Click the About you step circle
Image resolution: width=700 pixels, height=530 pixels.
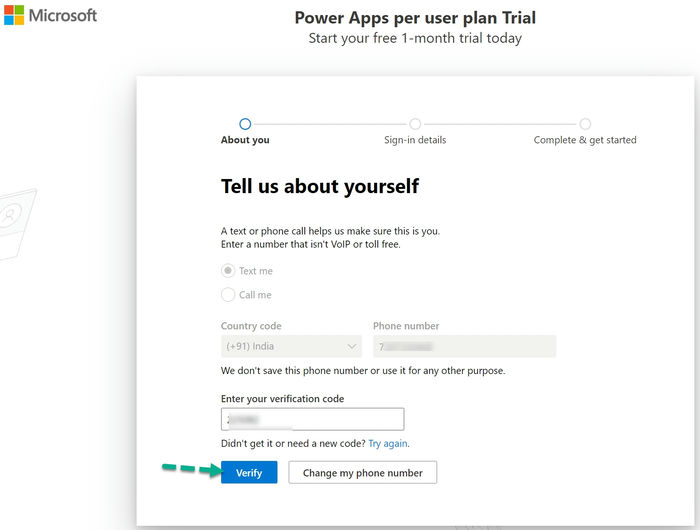245,124
